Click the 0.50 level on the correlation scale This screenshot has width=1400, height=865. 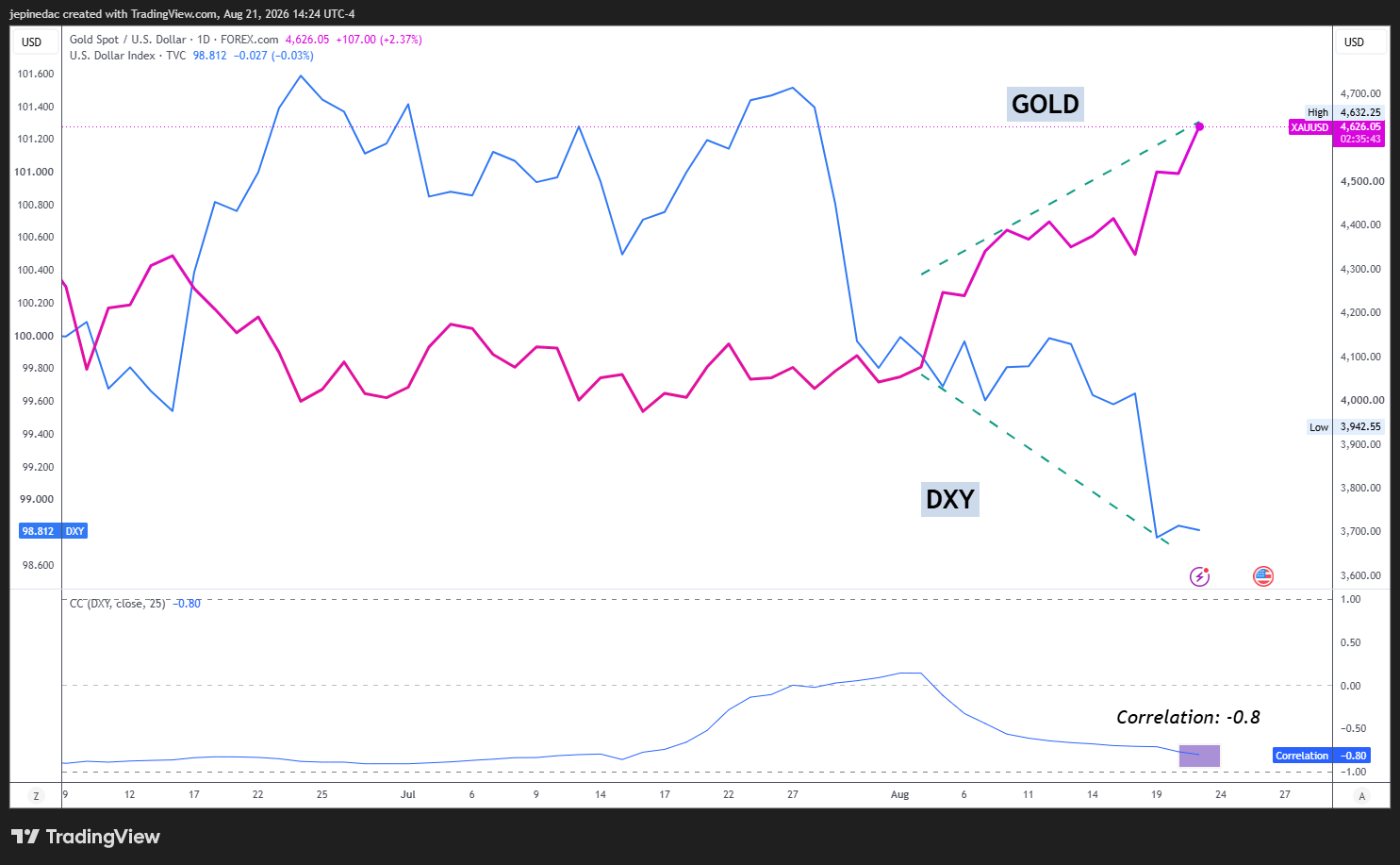1351,642
